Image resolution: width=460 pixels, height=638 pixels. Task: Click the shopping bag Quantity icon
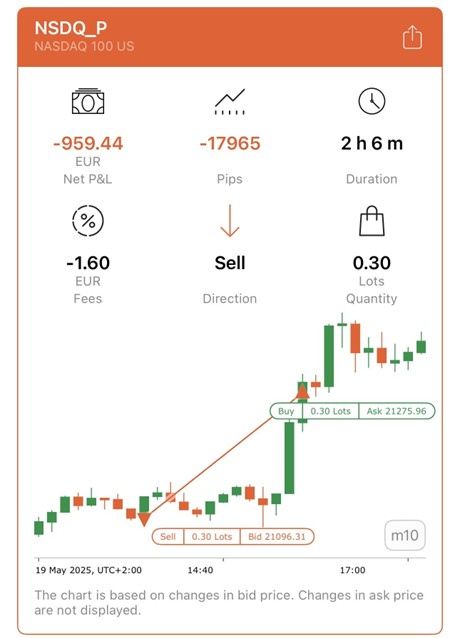click(x=371, y=221)
